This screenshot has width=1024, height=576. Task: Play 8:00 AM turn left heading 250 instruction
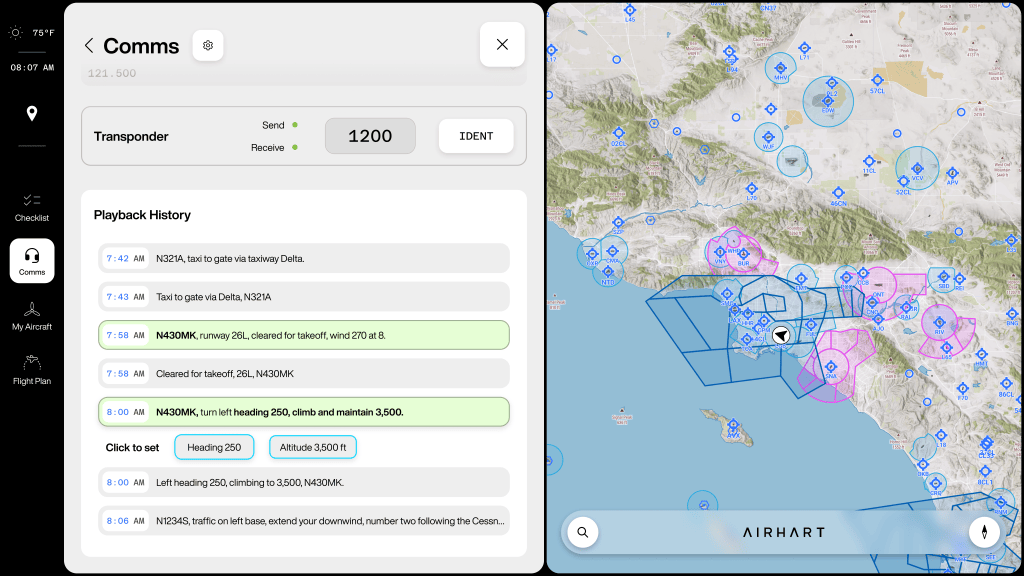(x=304, y=412)
